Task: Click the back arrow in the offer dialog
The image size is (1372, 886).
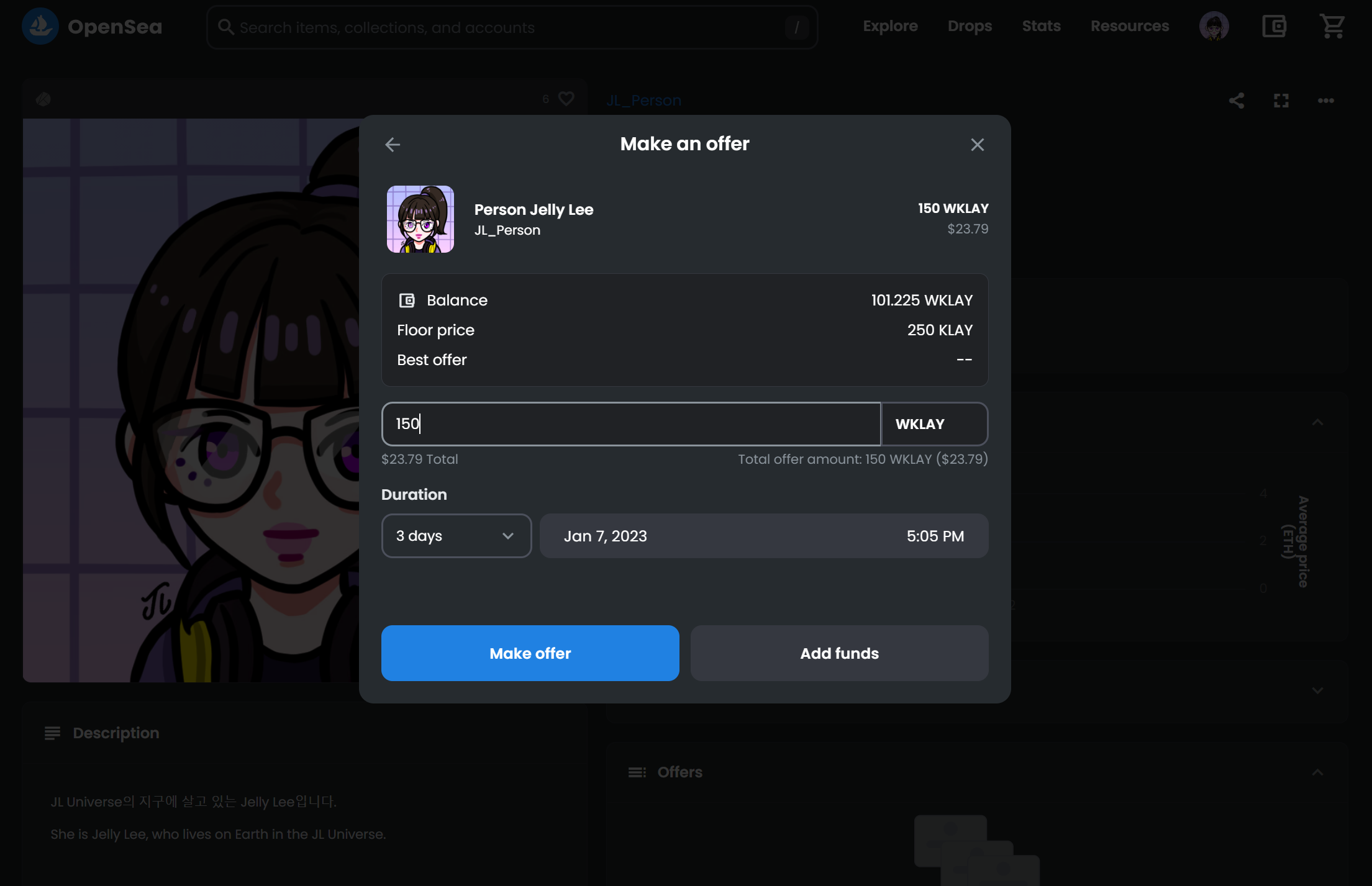Action: 393,145
